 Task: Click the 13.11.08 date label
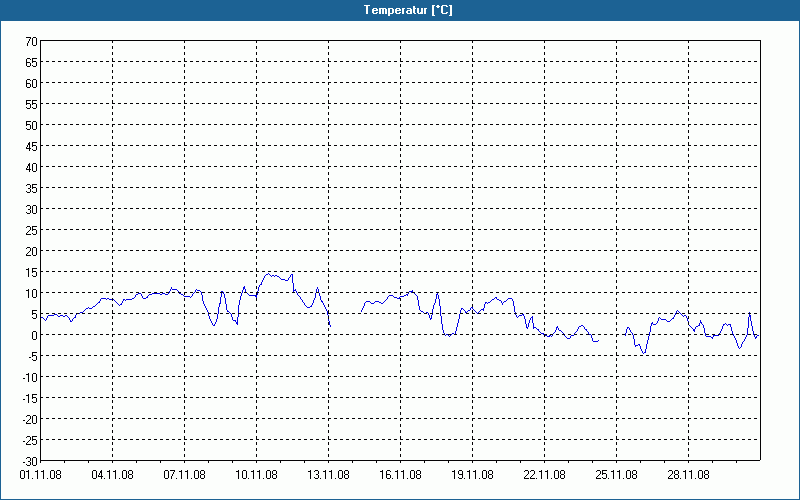328,474
